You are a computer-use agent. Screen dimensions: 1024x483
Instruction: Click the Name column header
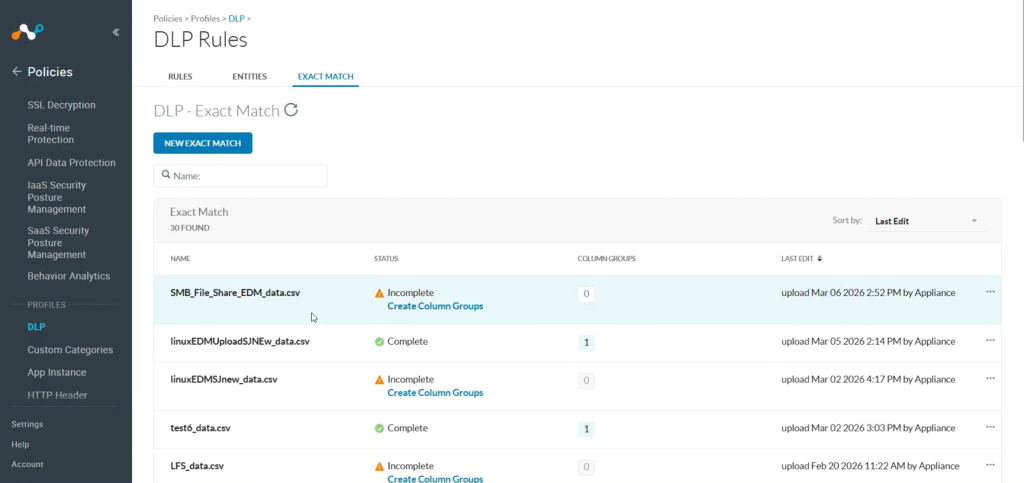[180, 259]
